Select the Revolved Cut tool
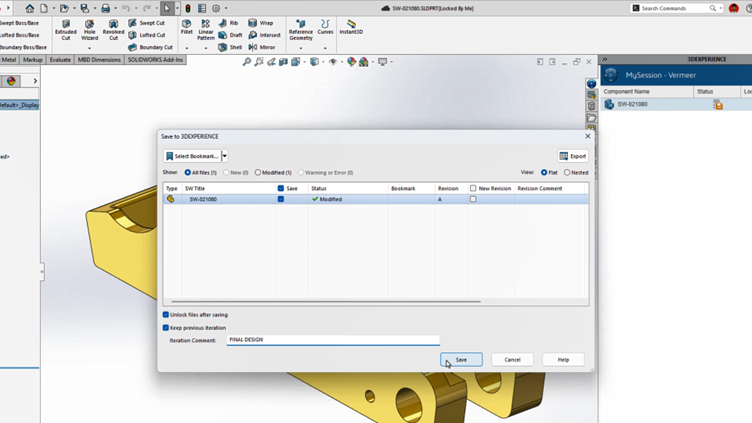The height and width of the screenshot is (423, 752). pyautogui.click(x=113, y=30)
